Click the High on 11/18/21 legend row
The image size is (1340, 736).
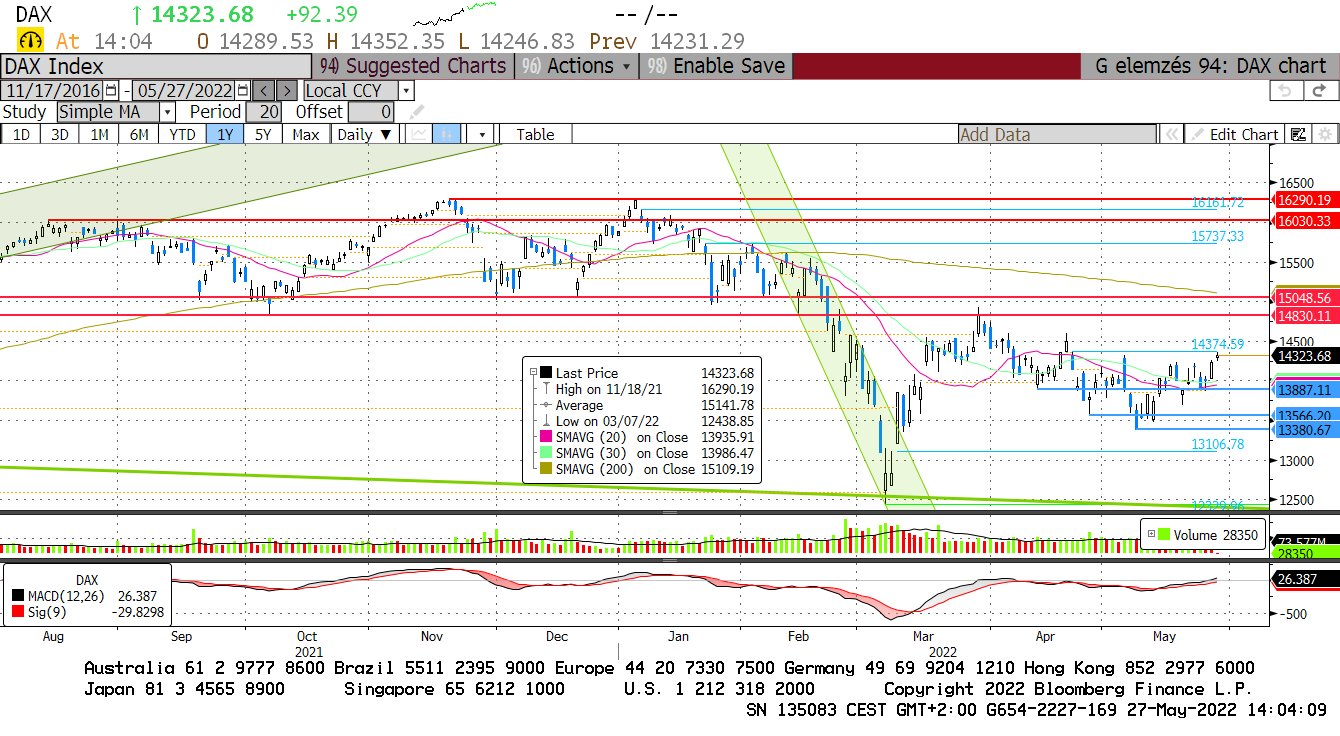646,389
